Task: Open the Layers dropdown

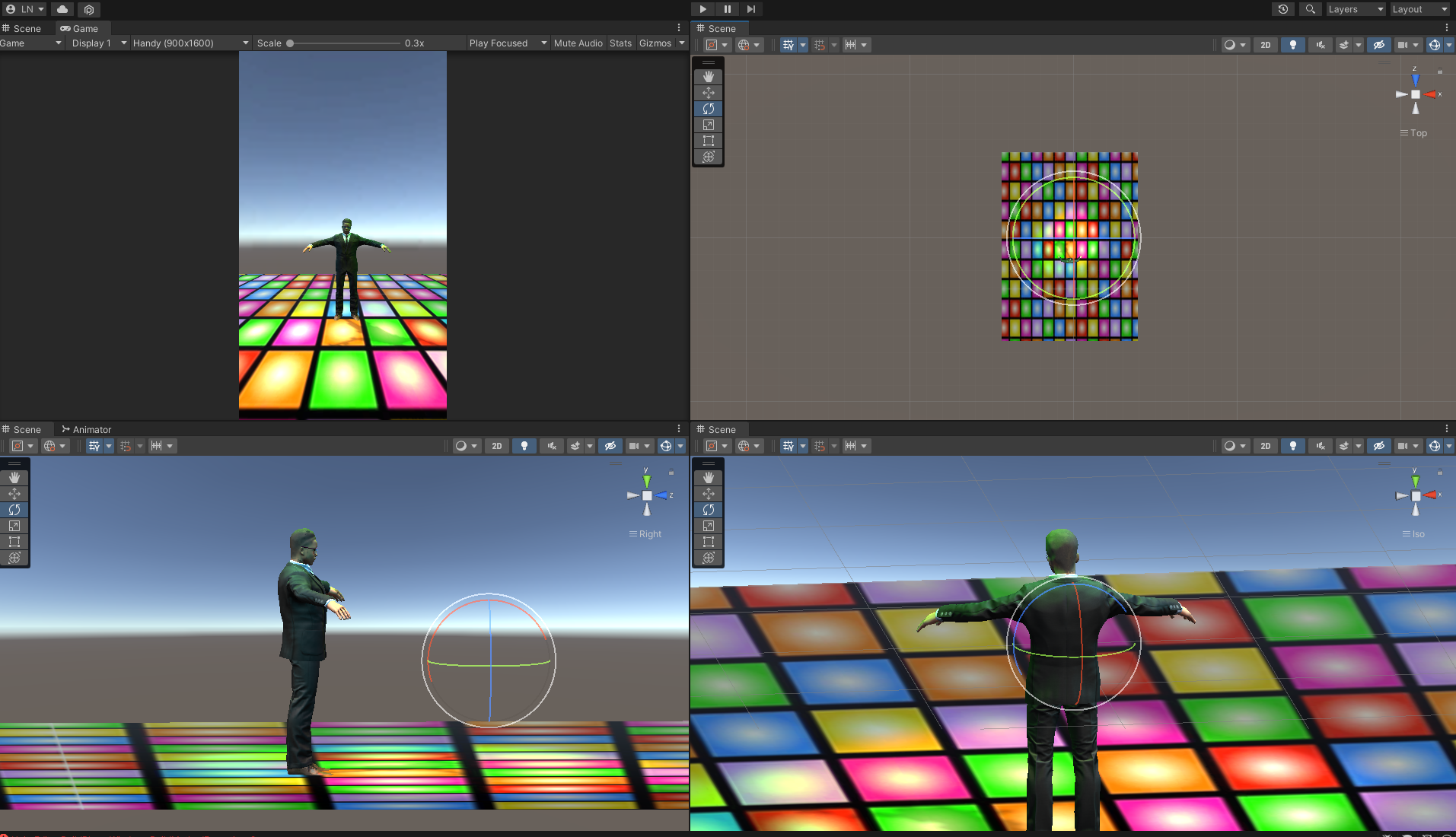Action: point(1356,9)
